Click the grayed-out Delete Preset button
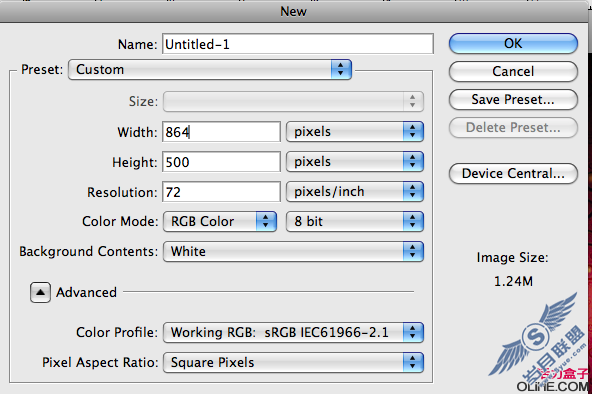 pos(513,128)
